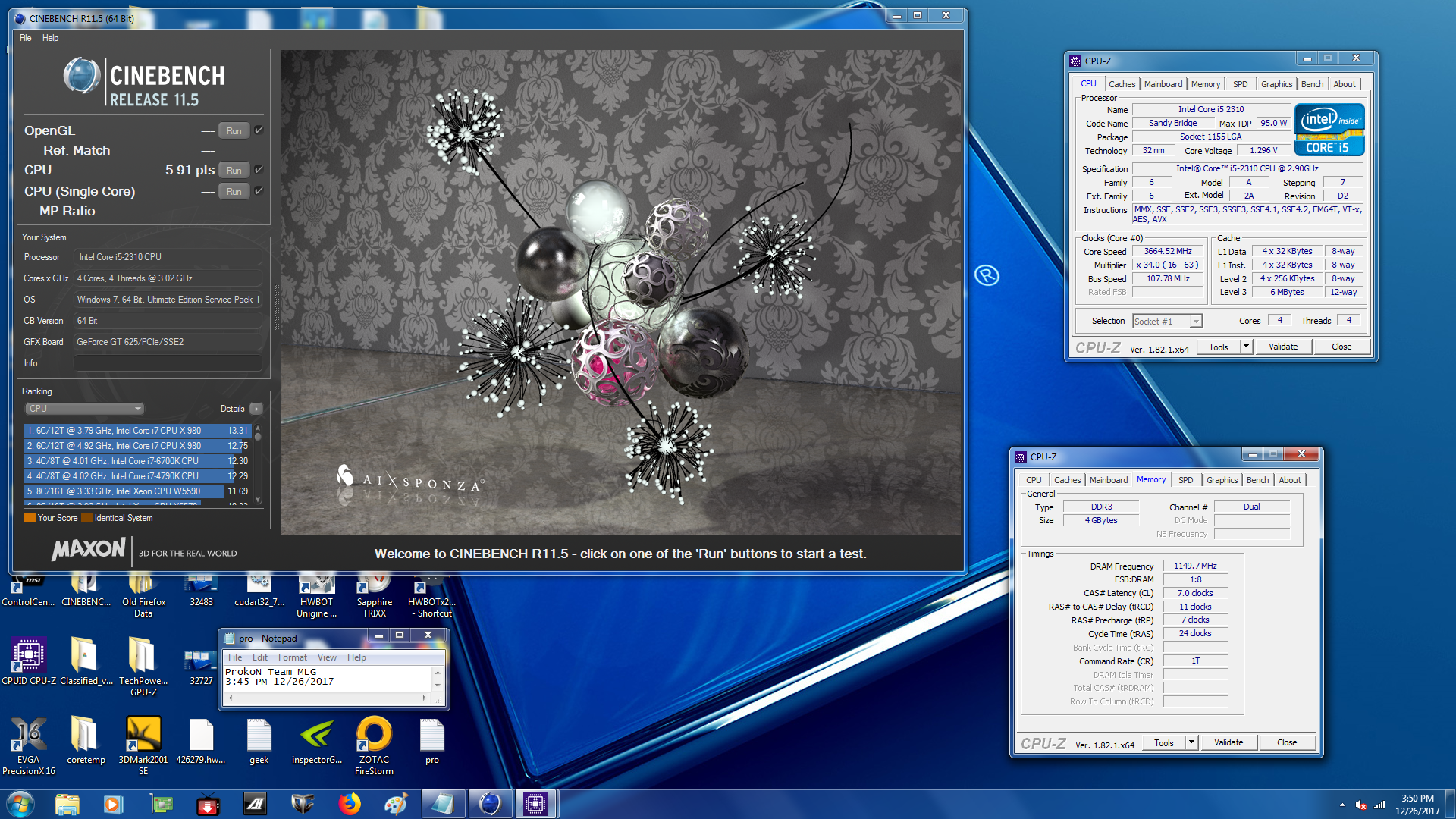This screenshot has height=819, width=1456.
Task: Launch HWBOT Unigine shortcut
Action: pyautogui.click(x=316, y=595)
